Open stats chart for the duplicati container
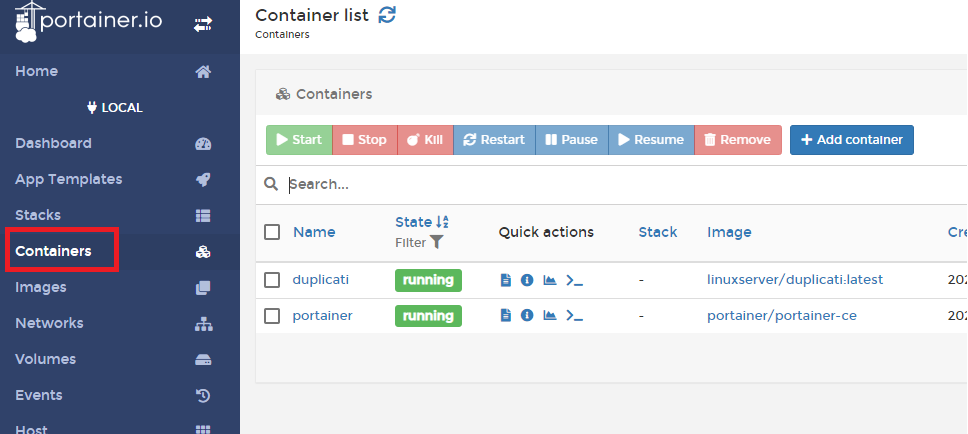 pos(549,280)
